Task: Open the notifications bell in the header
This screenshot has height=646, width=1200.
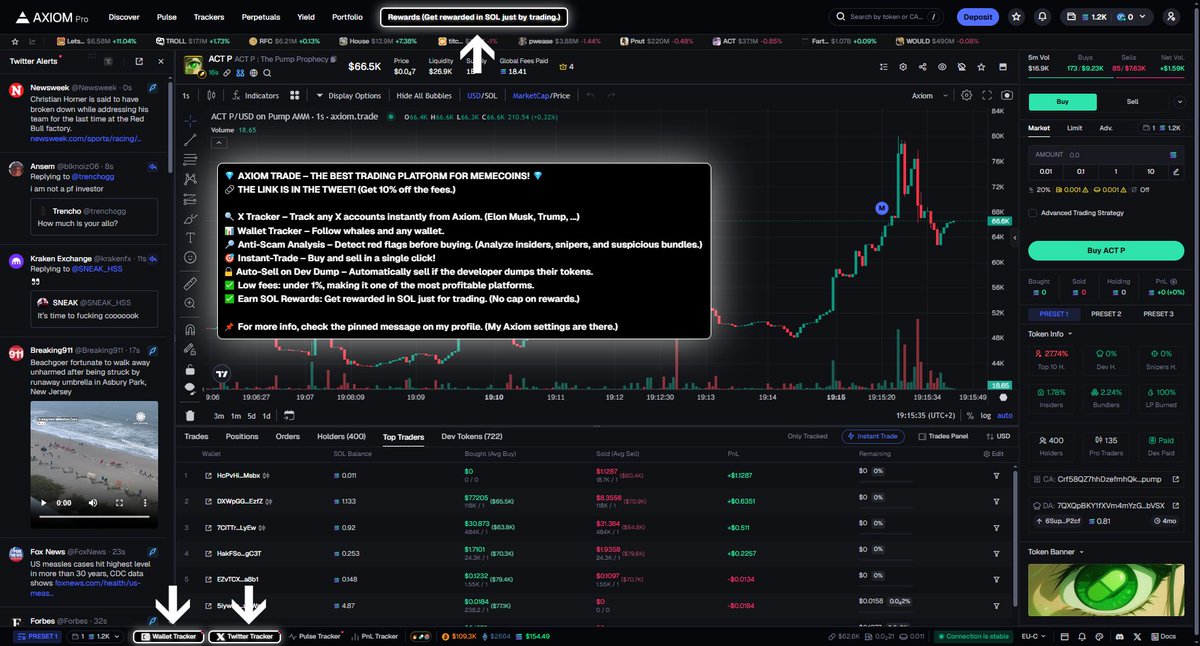Action: tap(1043, 17)
